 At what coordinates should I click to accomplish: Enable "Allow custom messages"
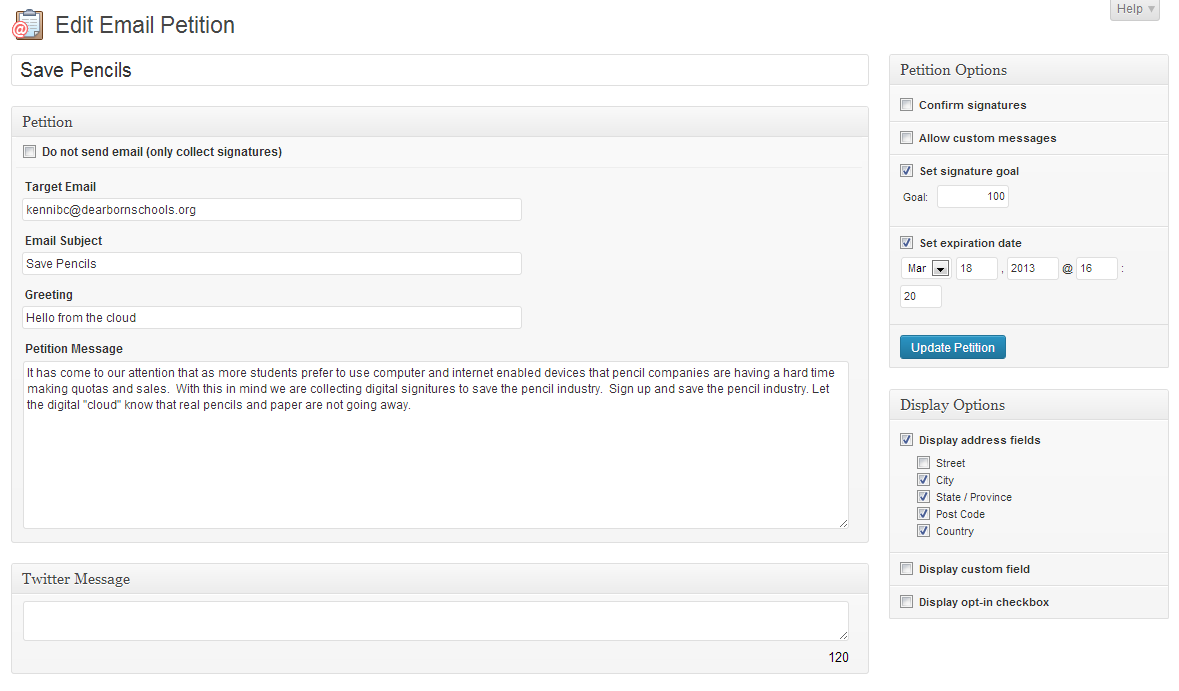(x=906, y=137)
